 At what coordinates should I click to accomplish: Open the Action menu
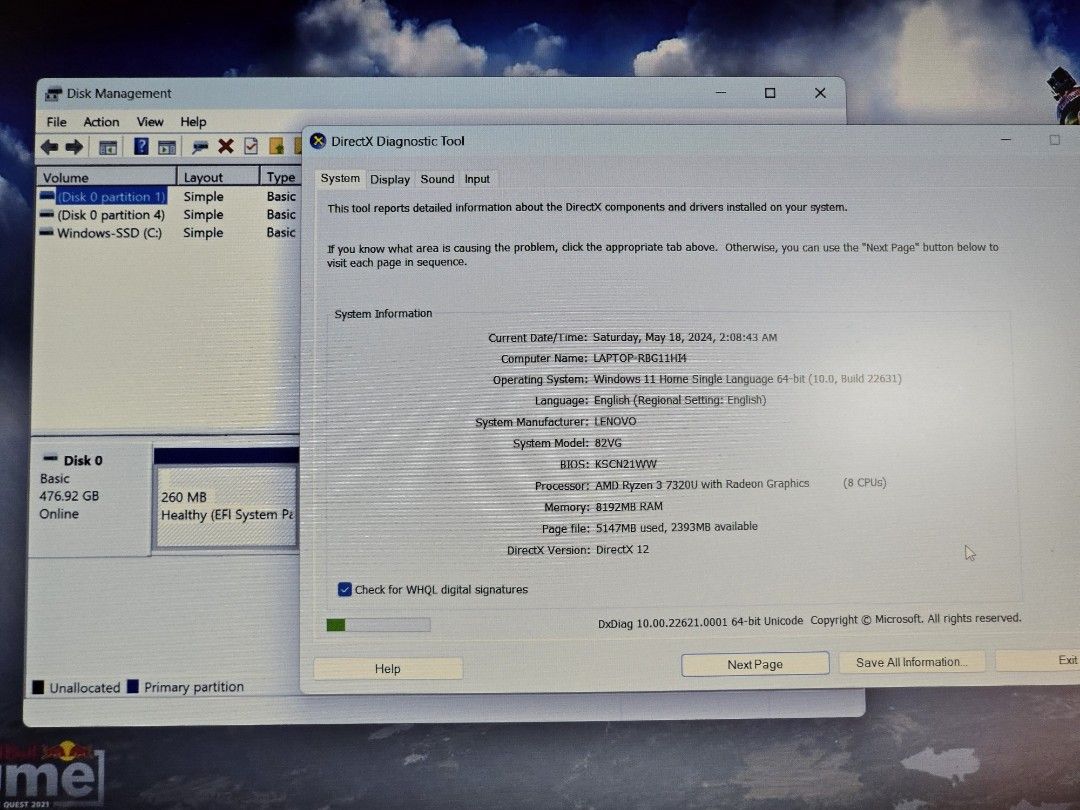click(101, 122)
